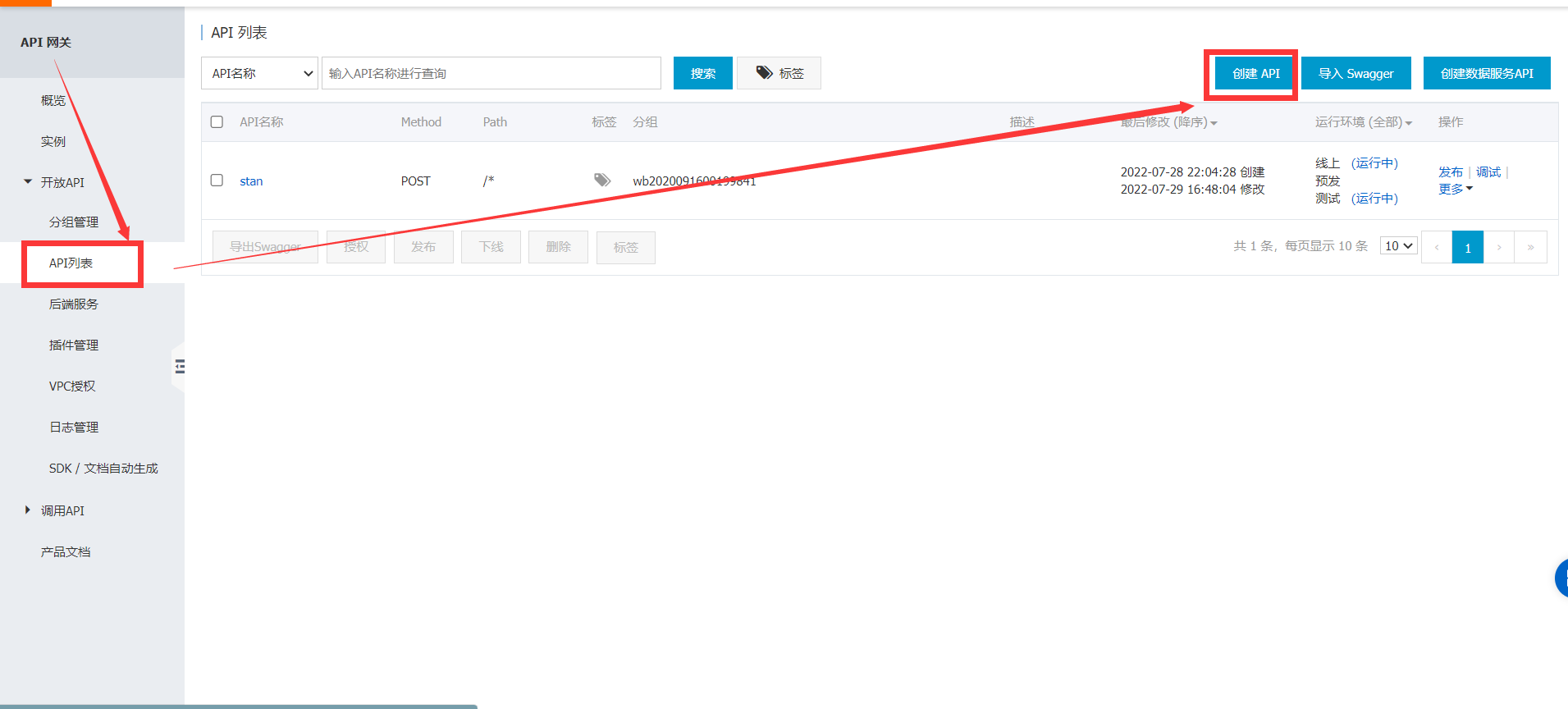
Task: Expand the 调用API tree section
Action: 28,510
